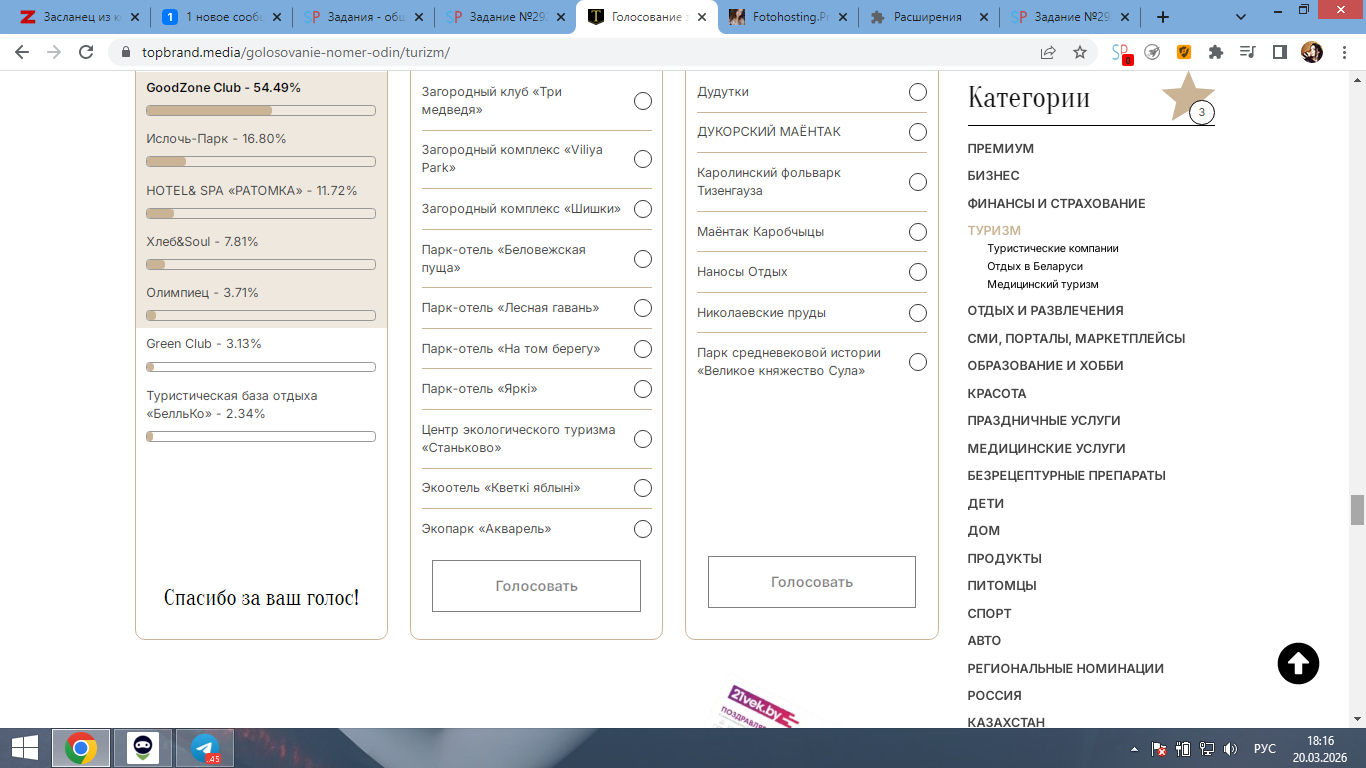The image size is (1366, 768).
Task: Click the Ислочь-Парк result progress bar
Action: click(261, 161)
